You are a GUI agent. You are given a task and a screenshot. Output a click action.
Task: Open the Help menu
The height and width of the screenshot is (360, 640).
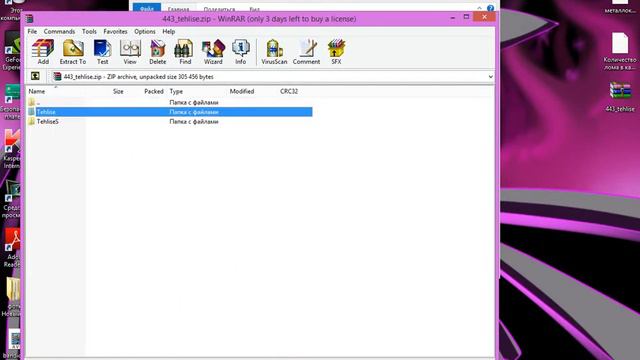point(169,31)
